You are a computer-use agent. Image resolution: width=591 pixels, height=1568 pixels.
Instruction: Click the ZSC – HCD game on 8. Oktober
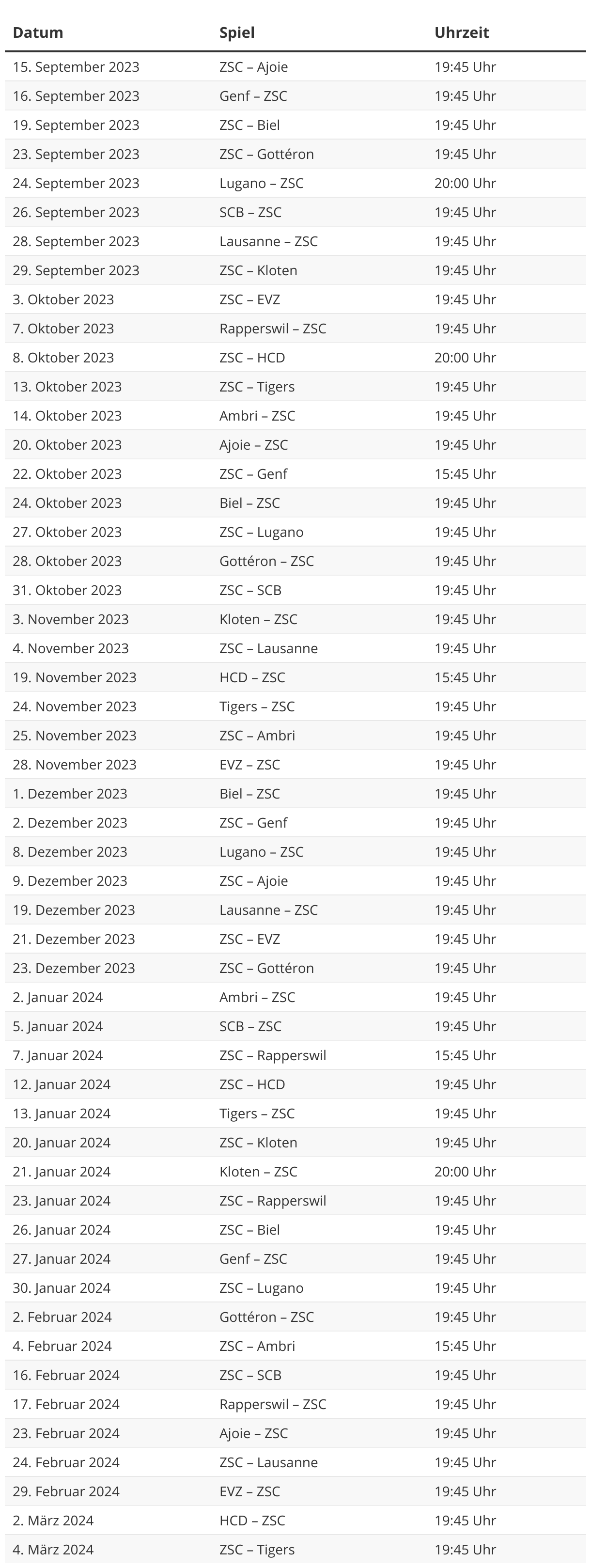tap(252, 358)
